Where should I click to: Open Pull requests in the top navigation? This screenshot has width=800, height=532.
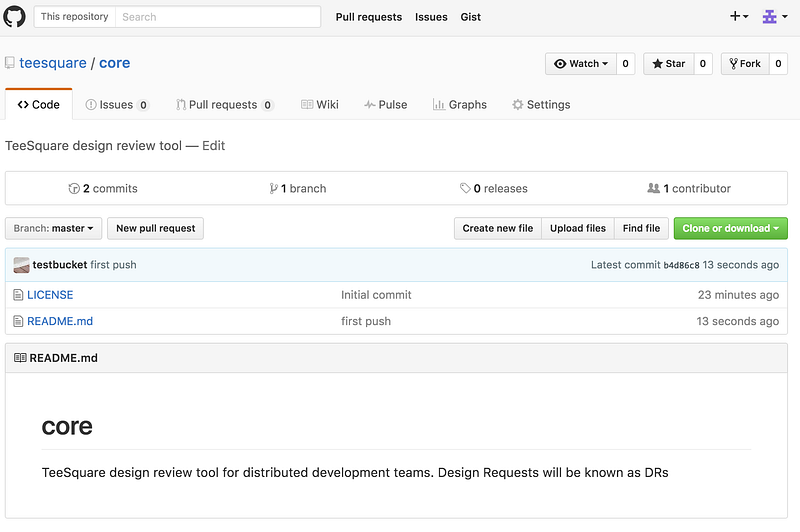click(368, 17)
